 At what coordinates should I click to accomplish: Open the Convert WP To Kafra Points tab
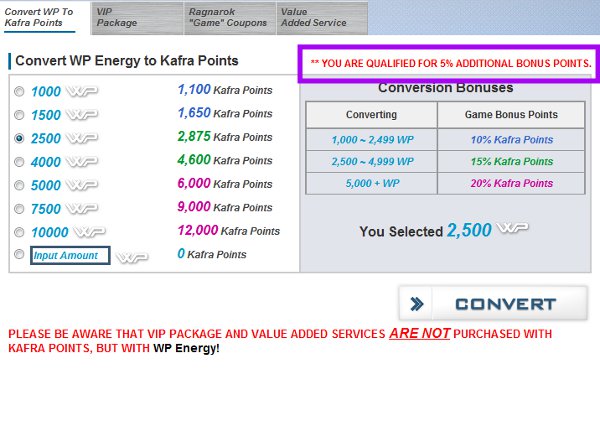pyautogui.click(x=45, y=18)
